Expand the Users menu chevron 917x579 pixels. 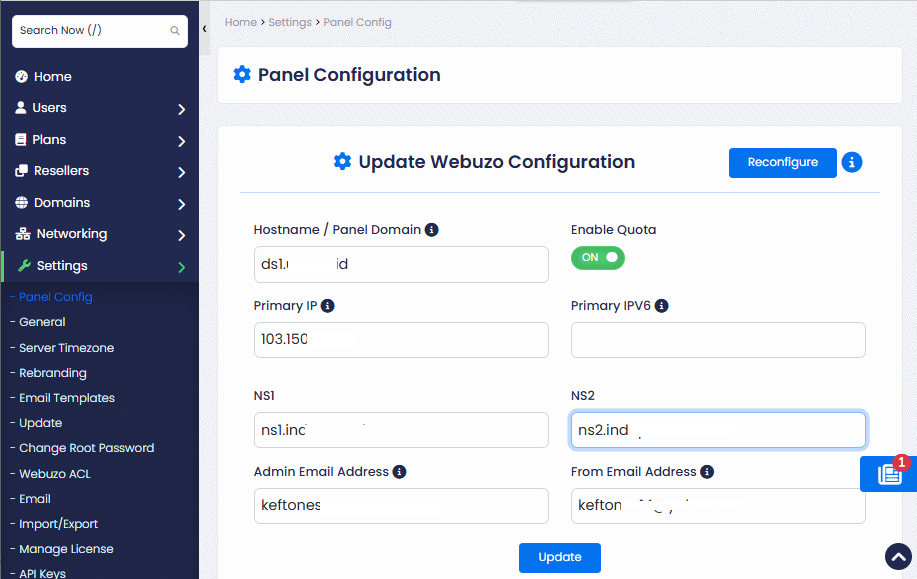click(x=181, y=109)
